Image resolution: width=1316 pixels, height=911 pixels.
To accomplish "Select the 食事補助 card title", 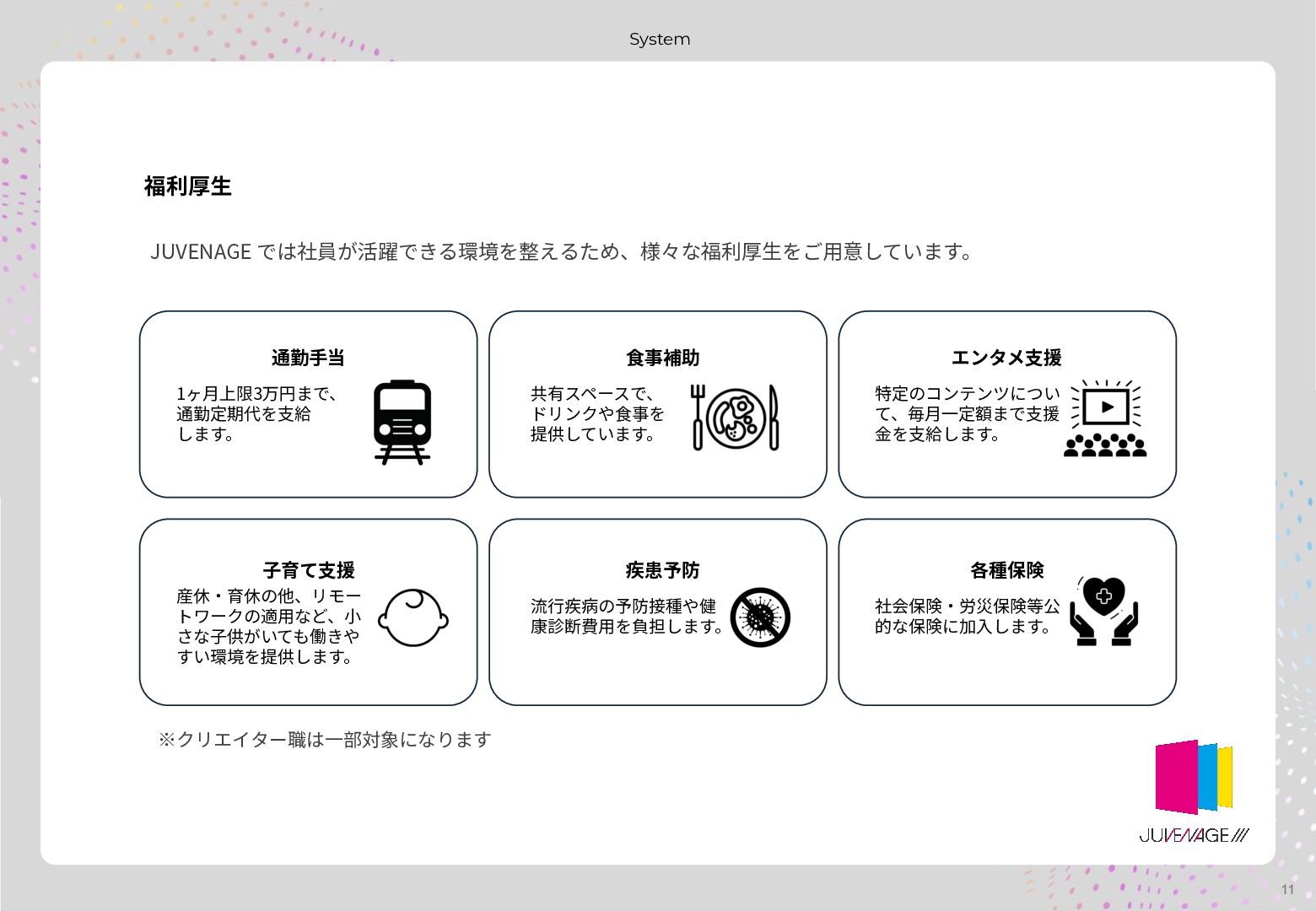I will click(x=662, y=358).
